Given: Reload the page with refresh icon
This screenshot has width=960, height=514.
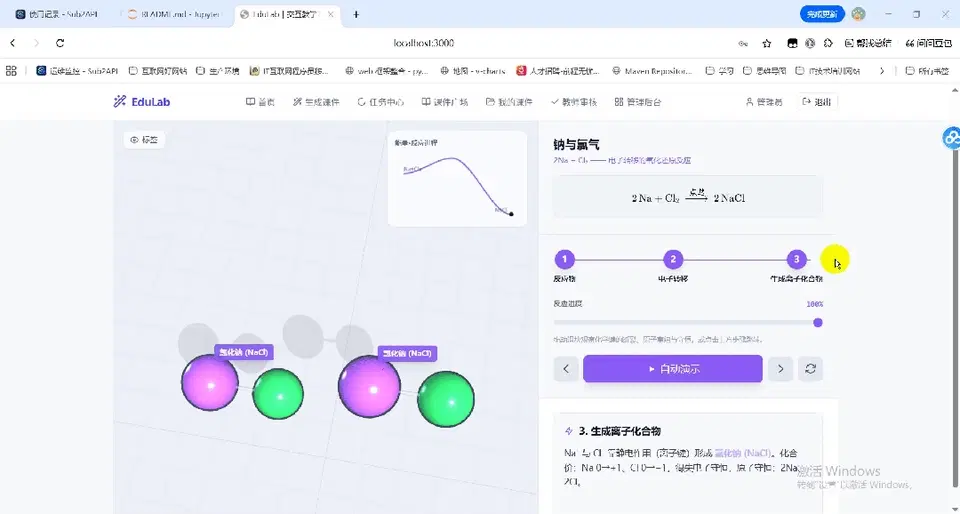Looking at the screenshot, I should coord(60,43).
